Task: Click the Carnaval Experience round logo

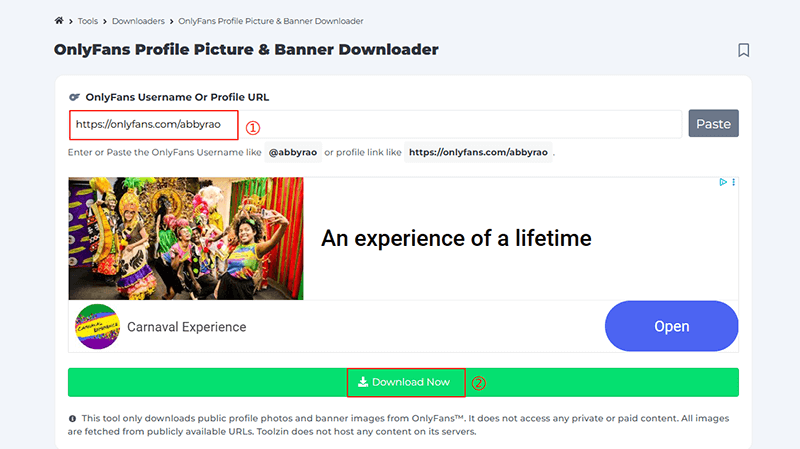Action: [x=97, y=326]
